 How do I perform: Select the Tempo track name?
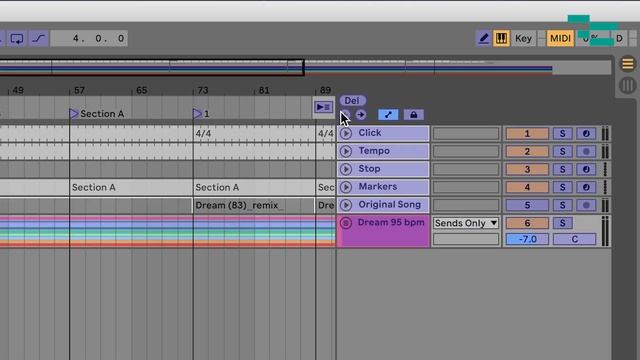coord(374,151)
